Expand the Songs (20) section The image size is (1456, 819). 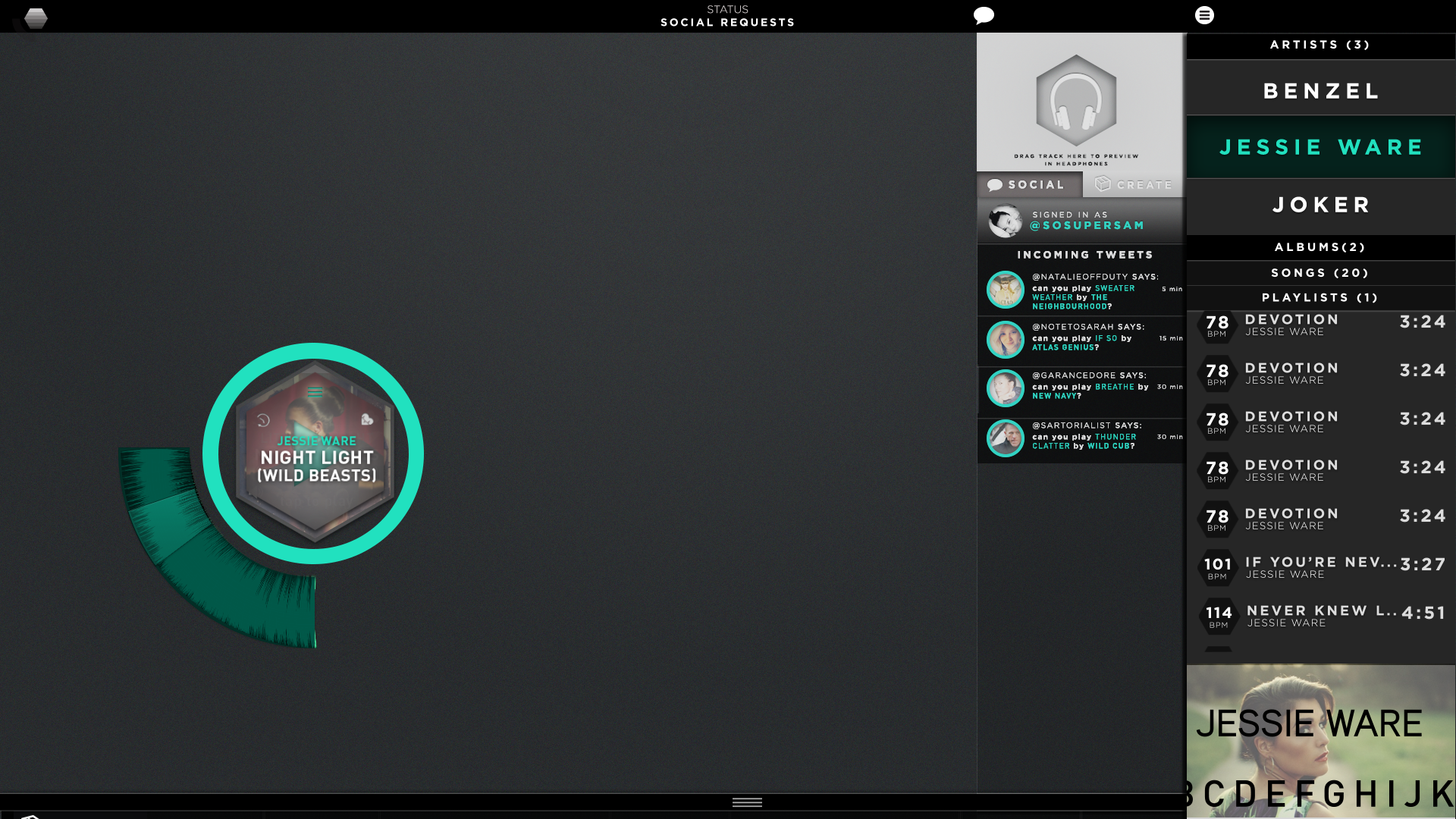click(1320, 273)
